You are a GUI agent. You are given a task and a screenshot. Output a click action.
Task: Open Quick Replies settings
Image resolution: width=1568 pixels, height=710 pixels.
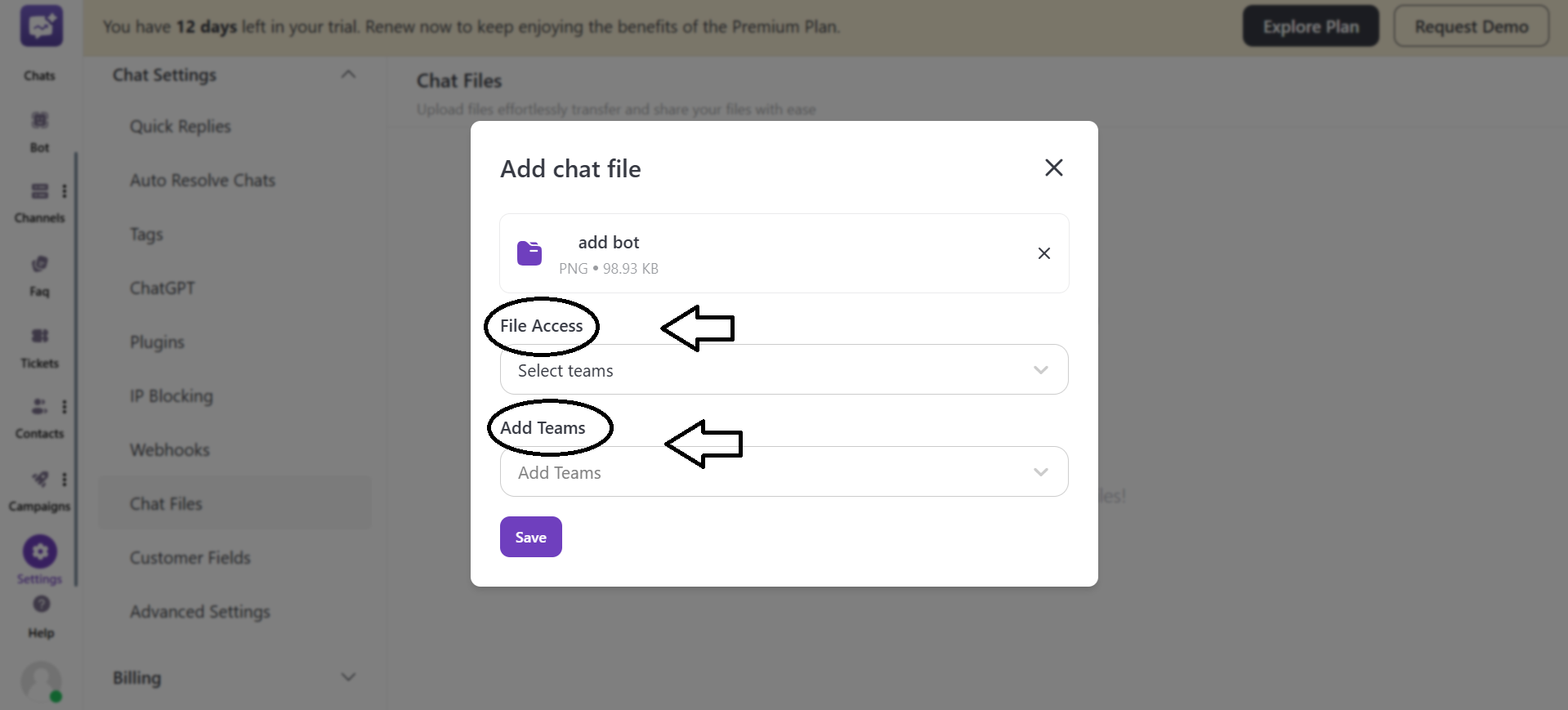pos(180,126)
